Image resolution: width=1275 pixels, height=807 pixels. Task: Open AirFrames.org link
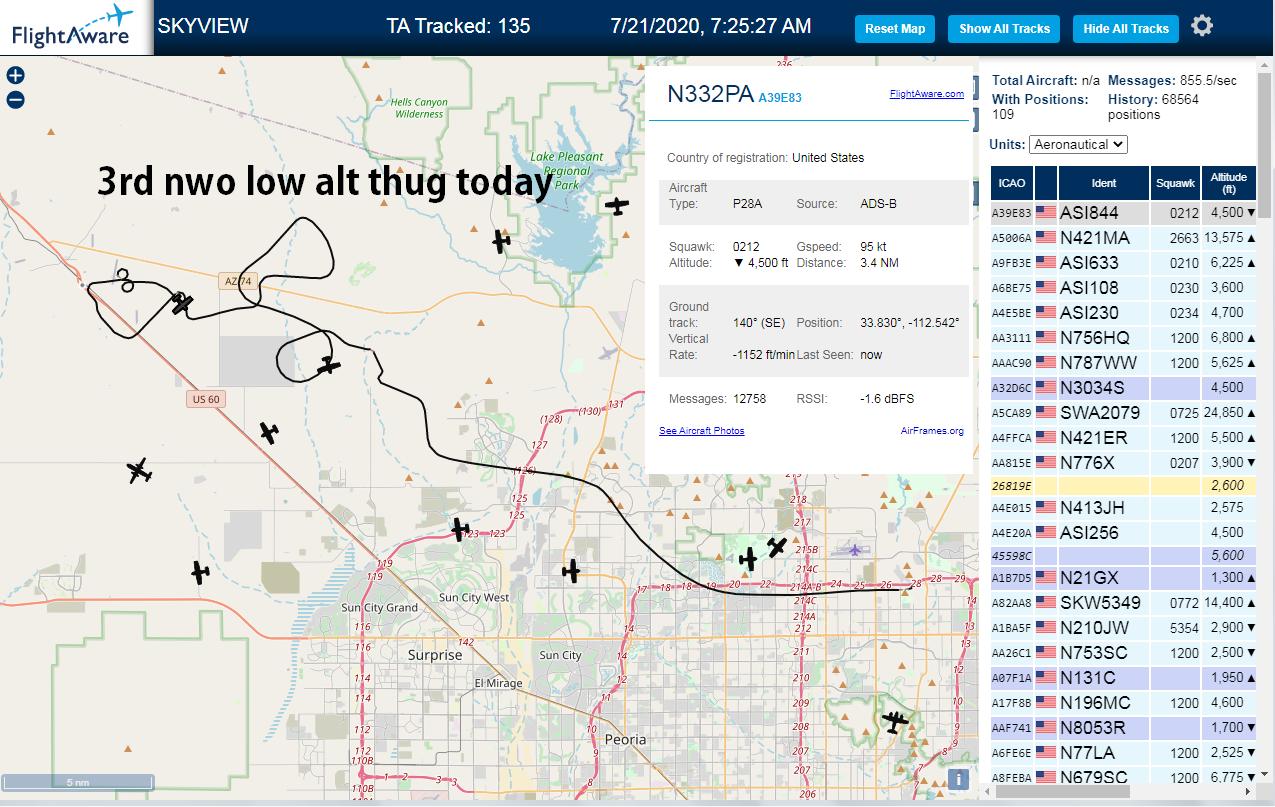[x=932, y=431]
